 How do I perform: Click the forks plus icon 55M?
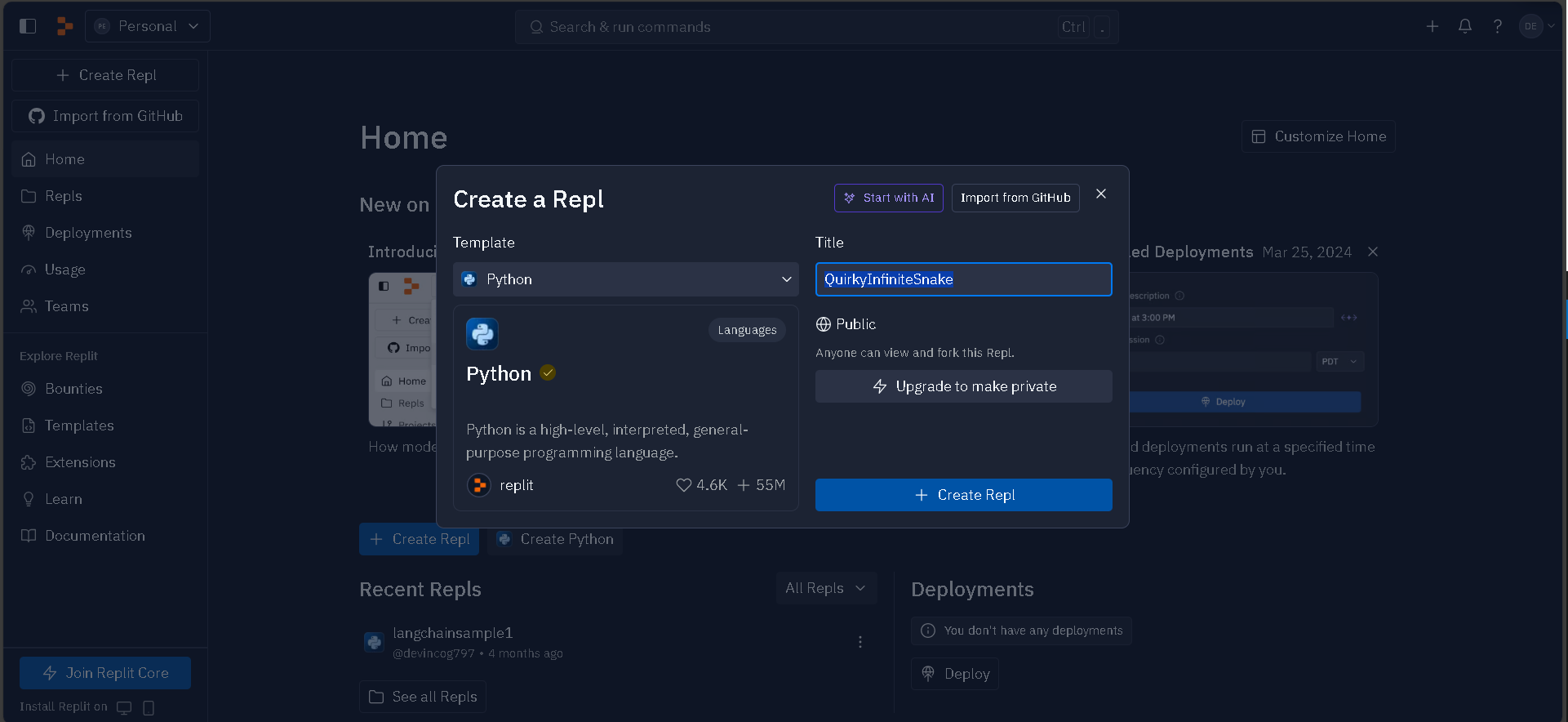pyautogui.click(x=744, y=485)
